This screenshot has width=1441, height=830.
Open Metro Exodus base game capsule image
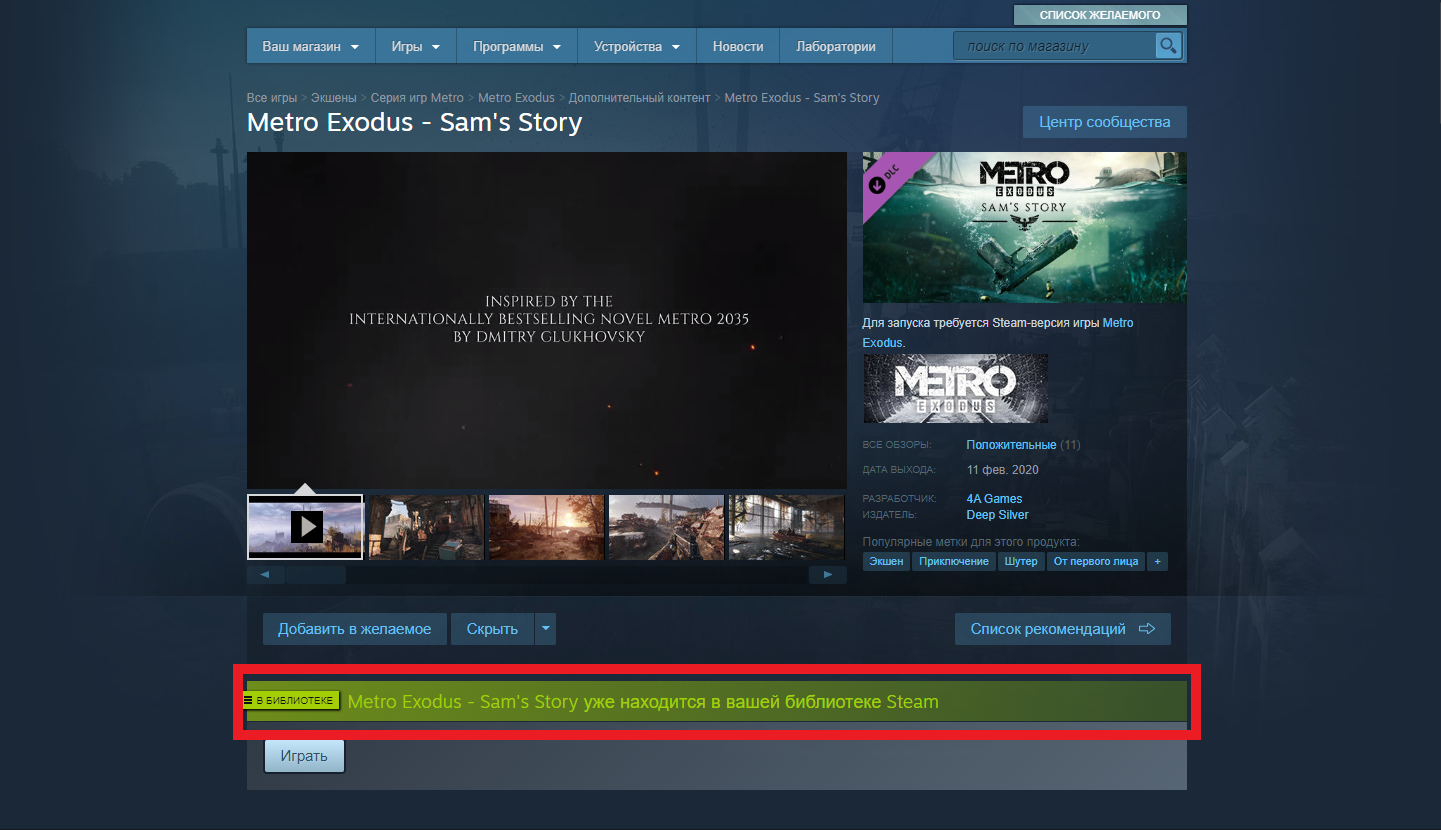click(955, 388)
